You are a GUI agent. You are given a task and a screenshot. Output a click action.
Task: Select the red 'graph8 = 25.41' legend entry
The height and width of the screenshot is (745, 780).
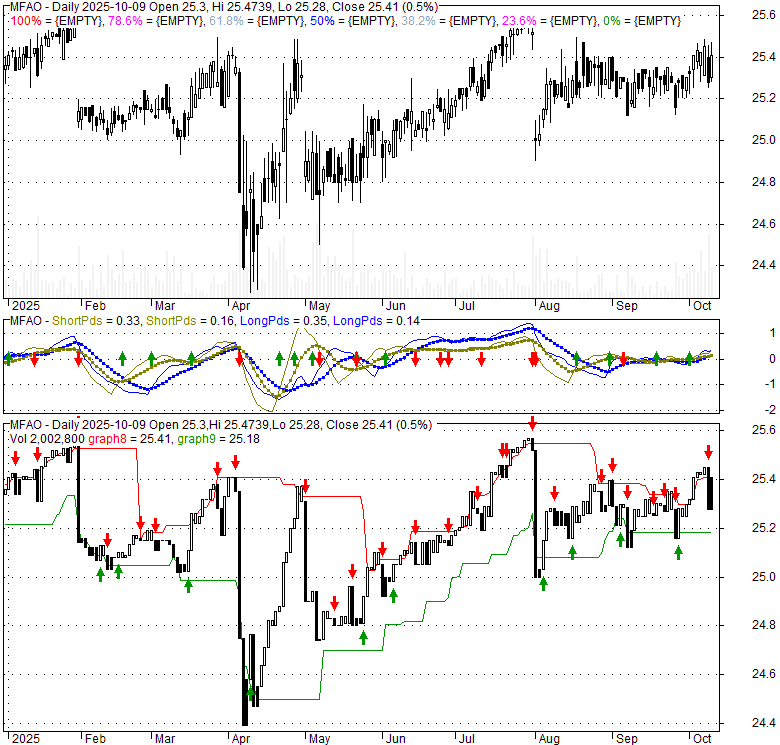130,439
